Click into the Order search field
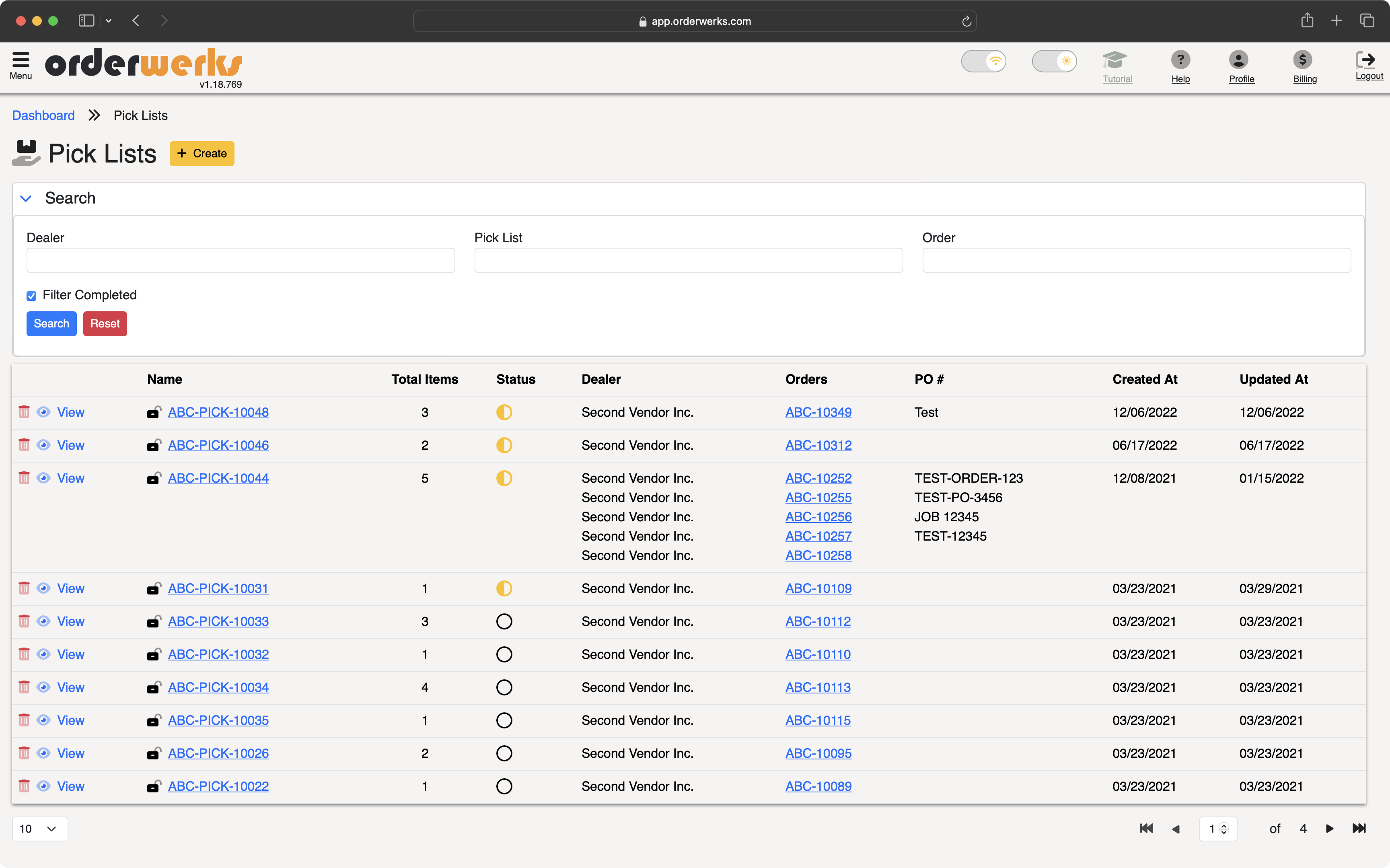The width and height of the screenshot is (1390, 868). (1136, 260)
